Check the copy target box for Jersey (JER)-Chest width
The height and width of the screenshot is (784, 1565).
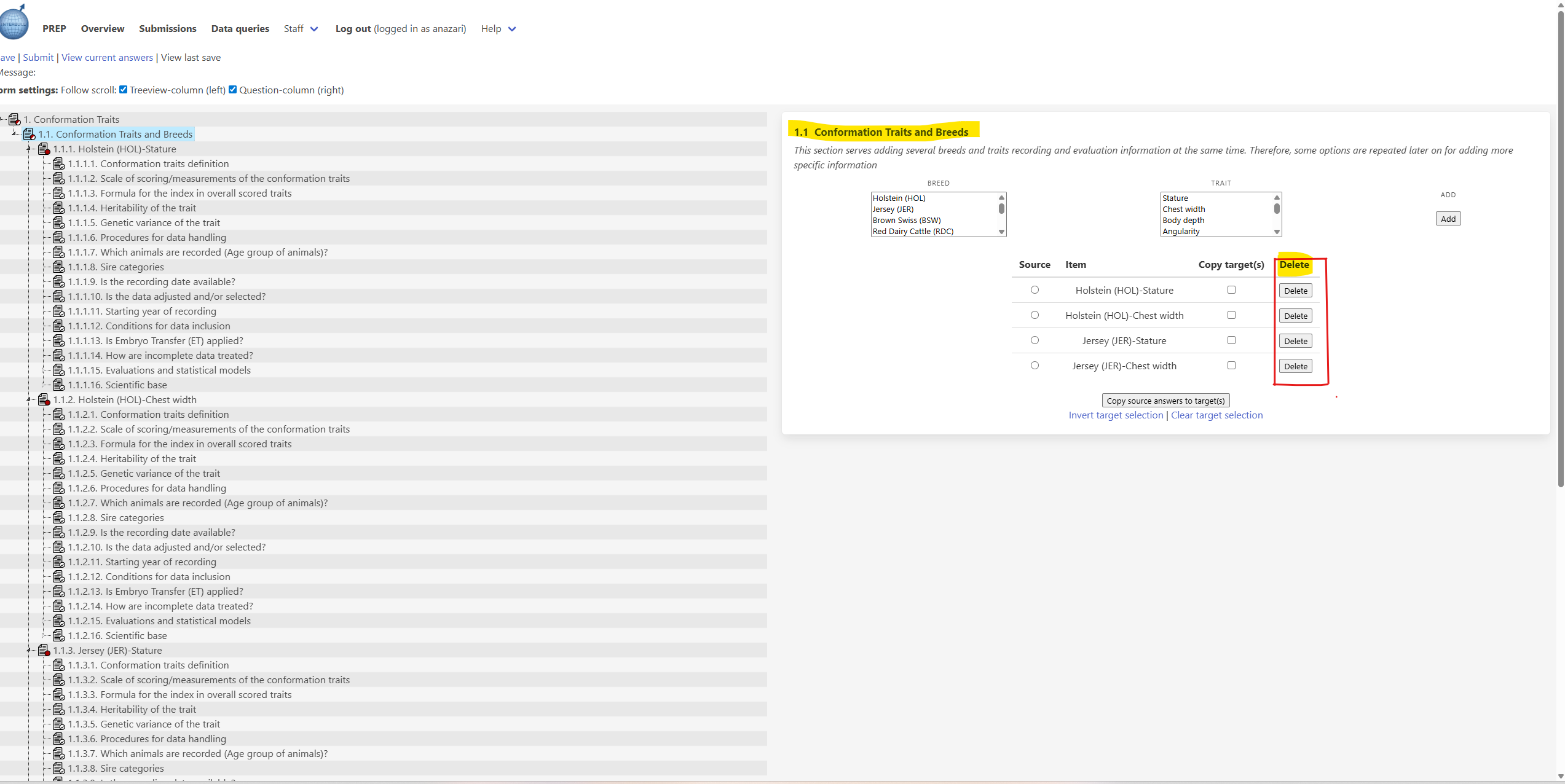(1231, 366)
